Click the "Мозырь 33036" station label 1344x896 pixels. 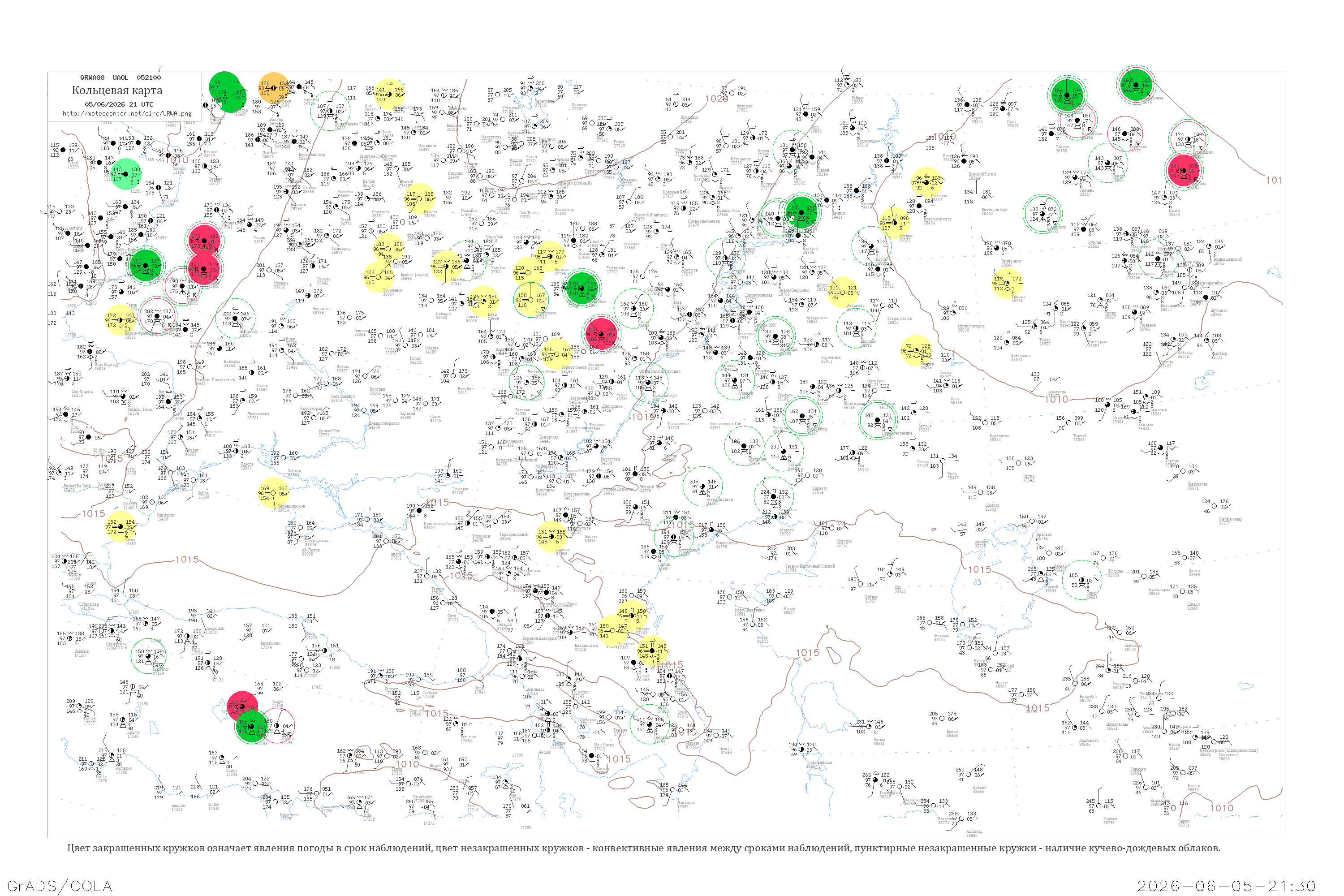(280, 284)
